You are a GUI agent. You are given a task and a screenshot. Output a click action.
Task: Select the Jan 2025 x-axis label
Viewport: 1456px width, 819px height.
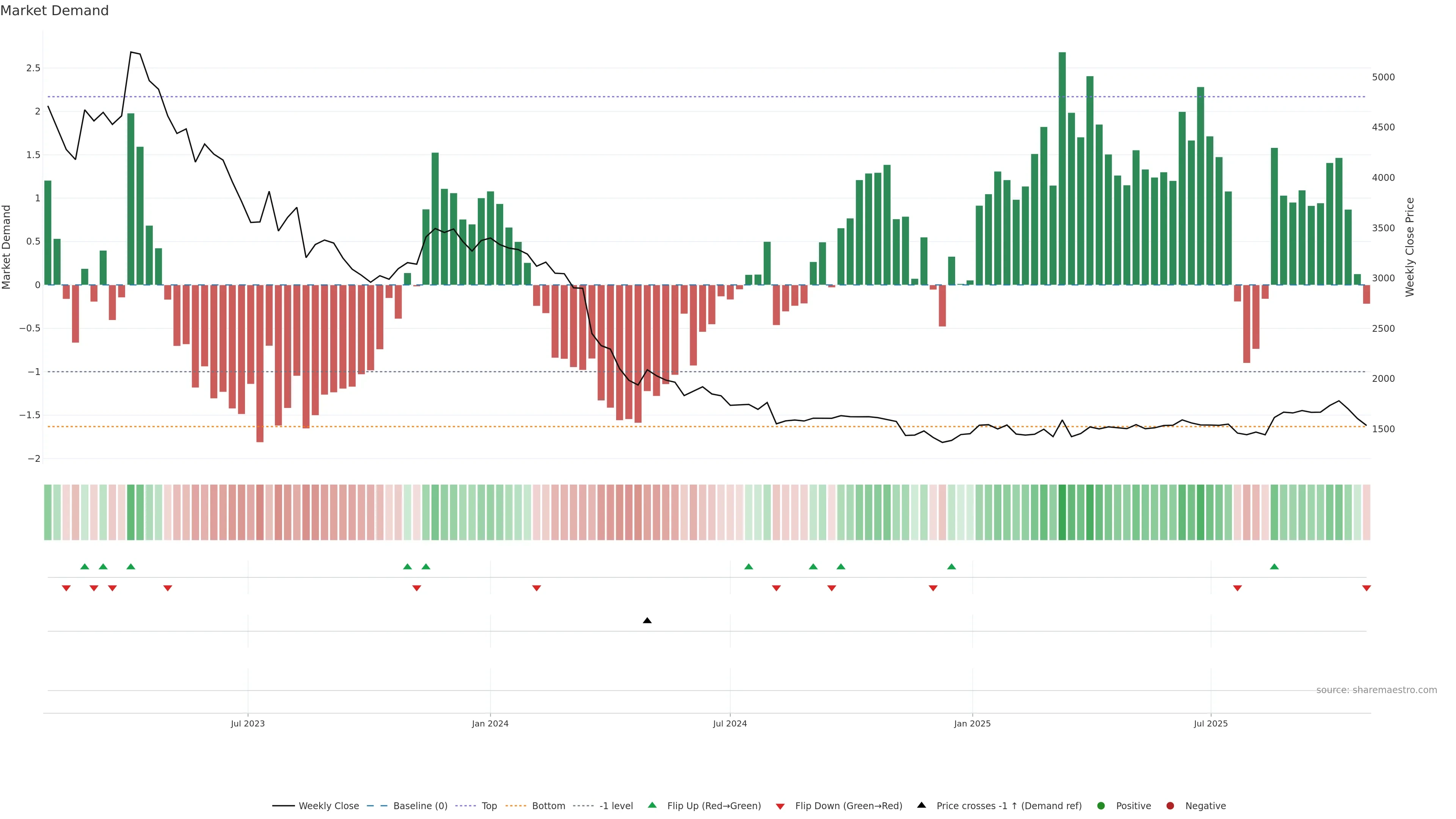pos(972,723)
